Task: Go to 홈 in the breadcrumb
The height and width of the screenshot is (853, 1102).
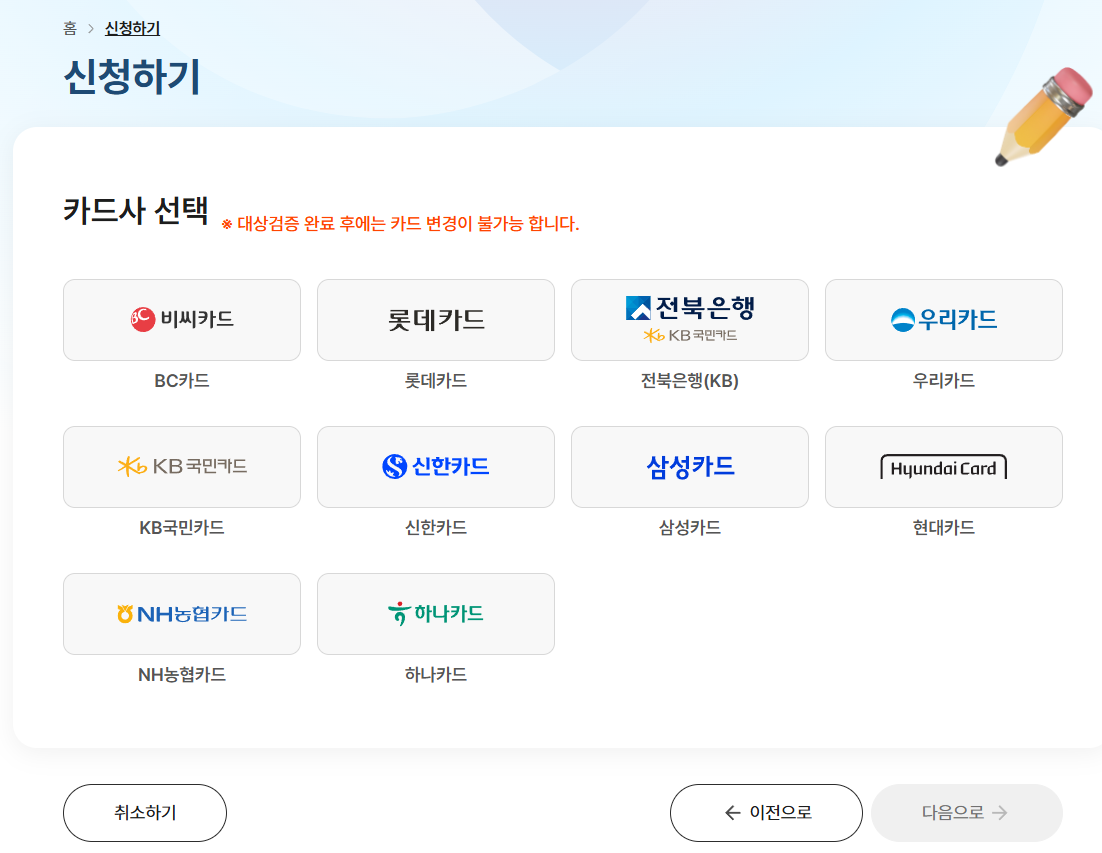Action: click(x=70, y=29)
